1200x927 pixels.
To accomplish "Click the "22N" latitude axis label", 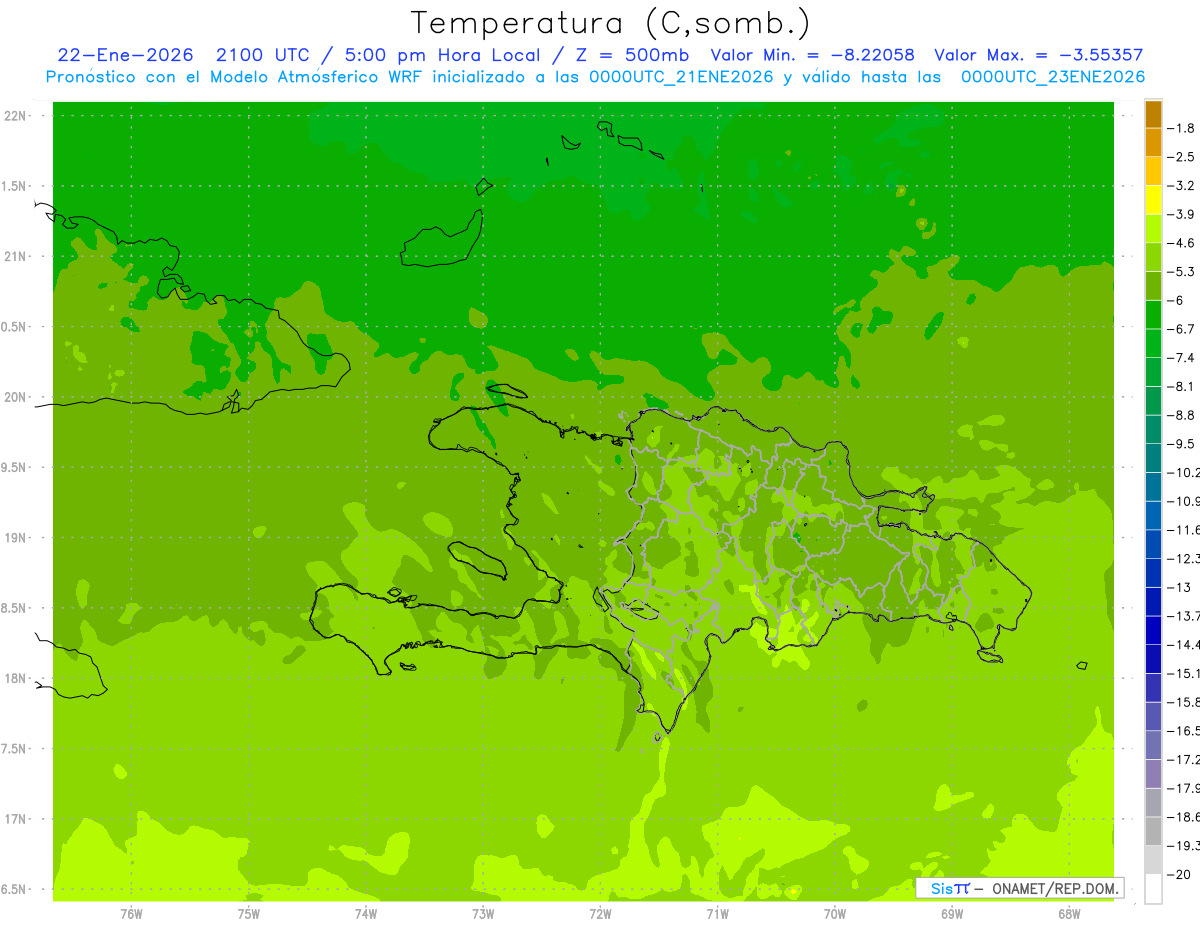I will pyautogui.click(x=15, y=116).
